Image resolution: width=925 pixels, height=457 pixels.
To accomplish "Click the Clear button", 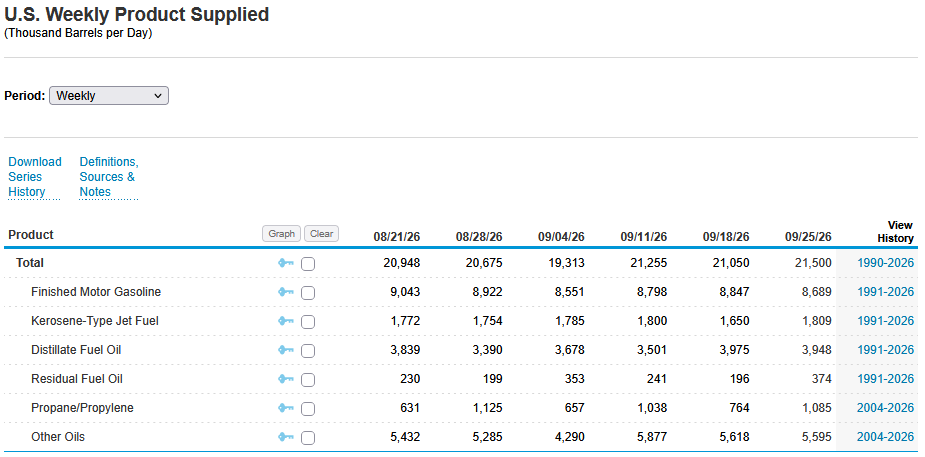I will [x=322, y=234].
